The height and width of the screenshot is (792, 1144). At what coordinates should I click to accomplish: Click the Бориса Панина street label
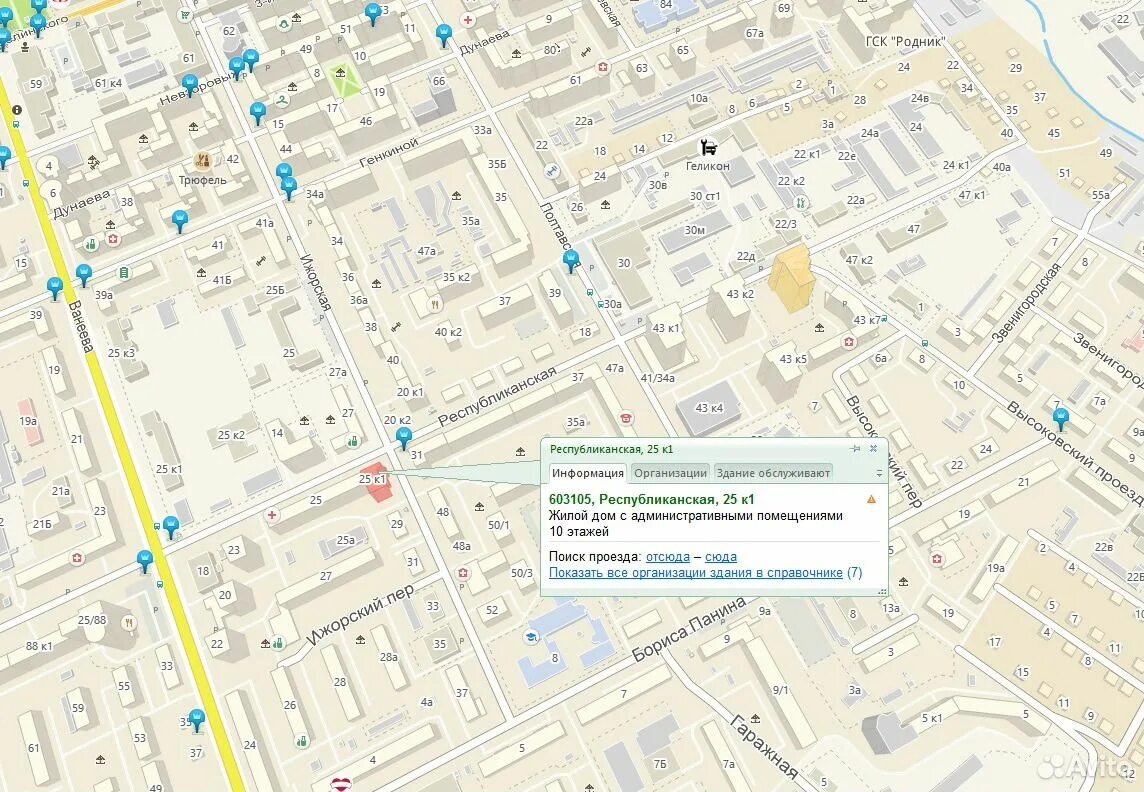(689, 629)
